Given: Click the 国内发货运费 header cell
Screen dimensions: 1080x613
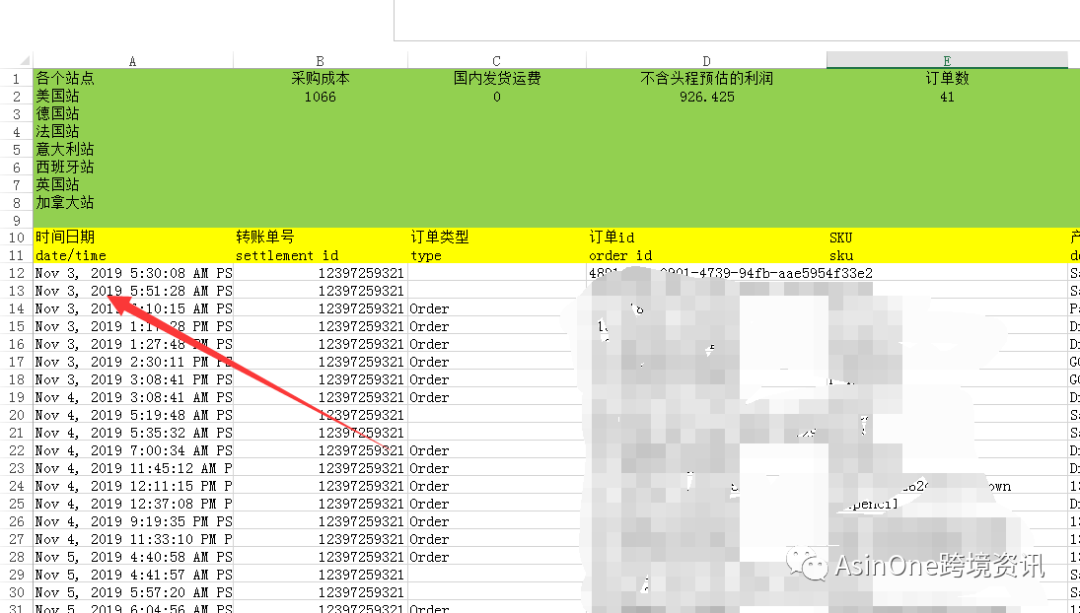Looking at the screenshot, I should (497, 79).
